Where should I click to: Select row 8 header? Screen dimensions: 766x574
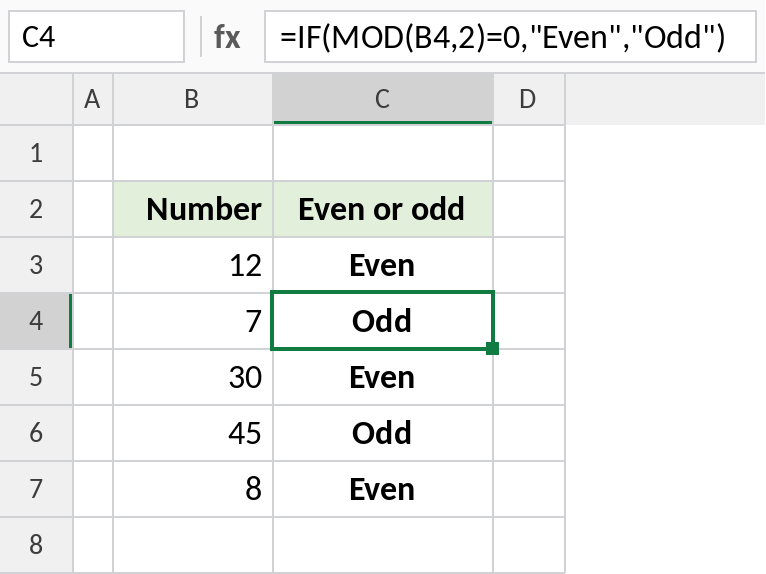pyautogui.click(x=36, y=545)
